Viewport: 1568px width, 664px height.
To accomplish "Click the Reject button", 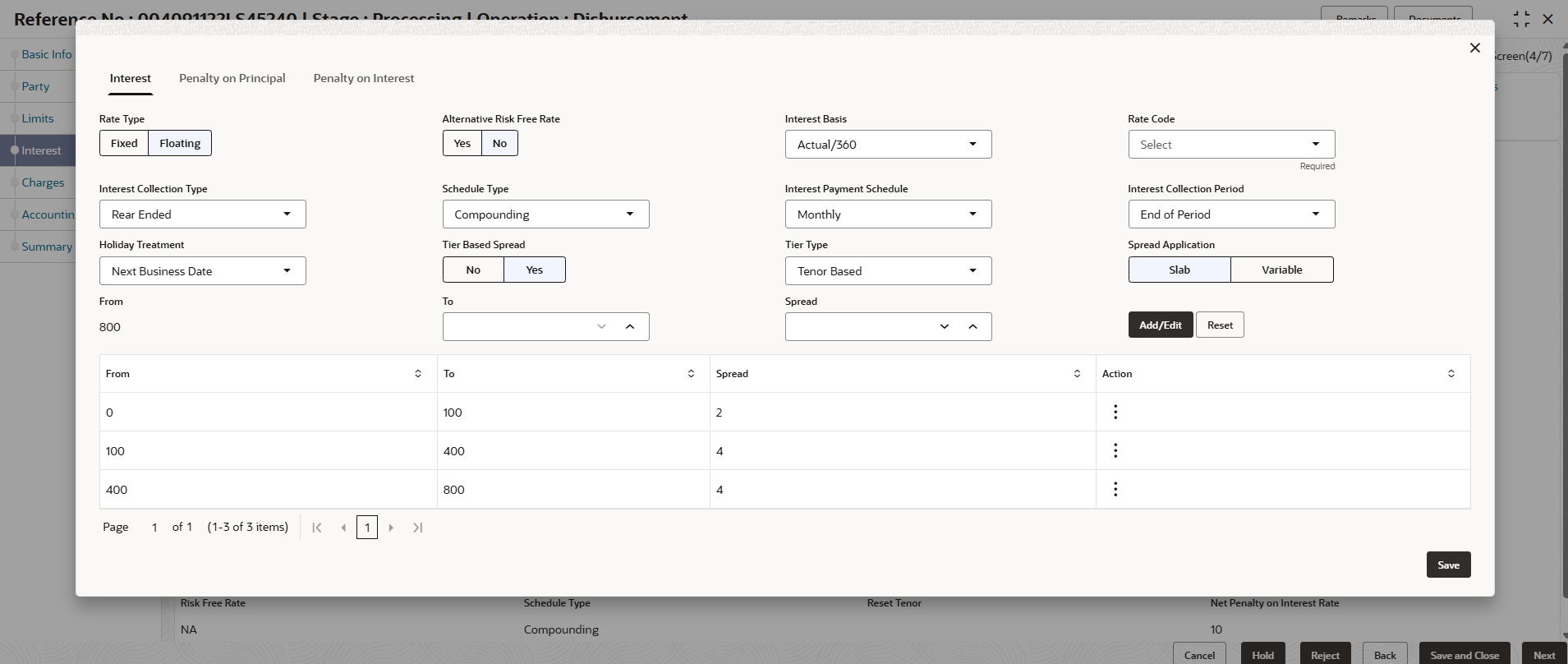I will (1325, 654).
